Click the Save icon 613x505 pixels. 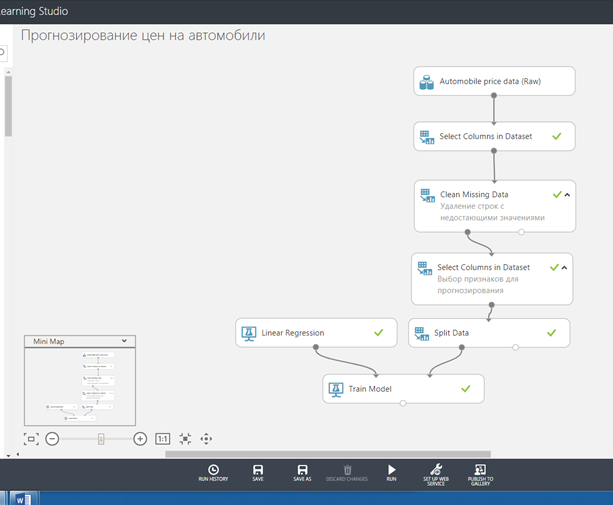(x=258, y=472)
